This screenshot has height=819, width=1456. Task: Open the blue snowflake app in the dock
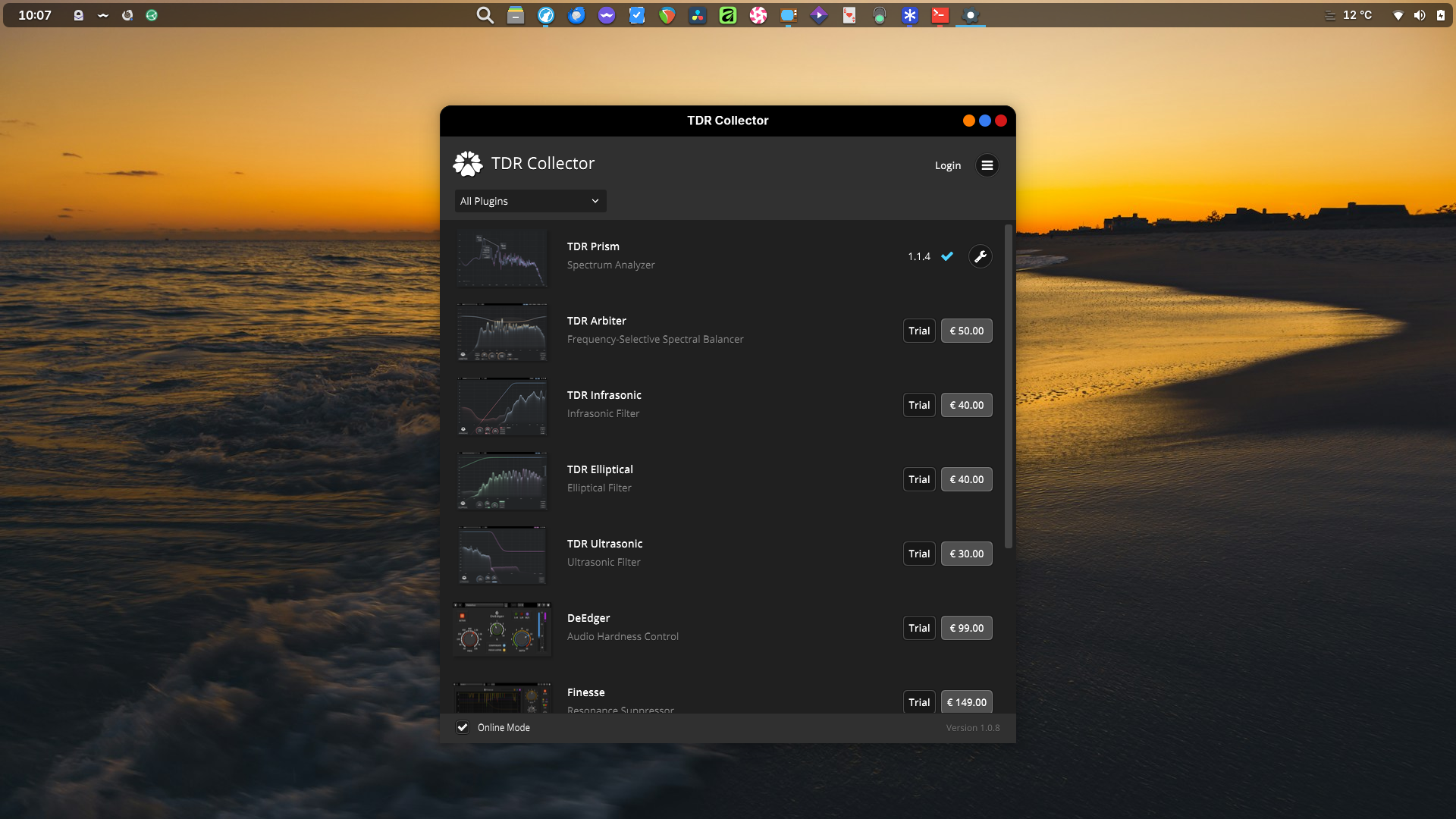point(910,15)
